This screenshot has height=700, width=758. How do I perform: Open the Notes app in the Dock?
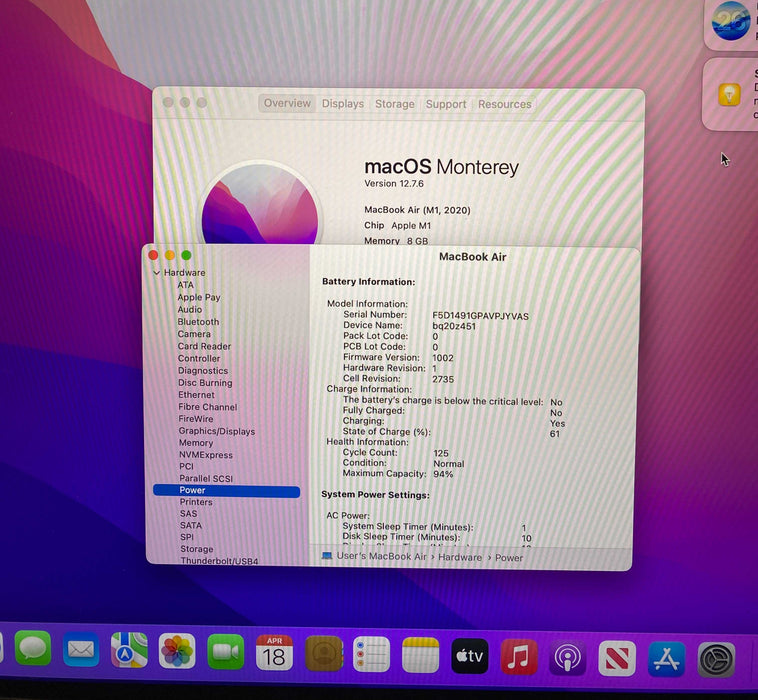pyautogui.click(x=421, y=656)
